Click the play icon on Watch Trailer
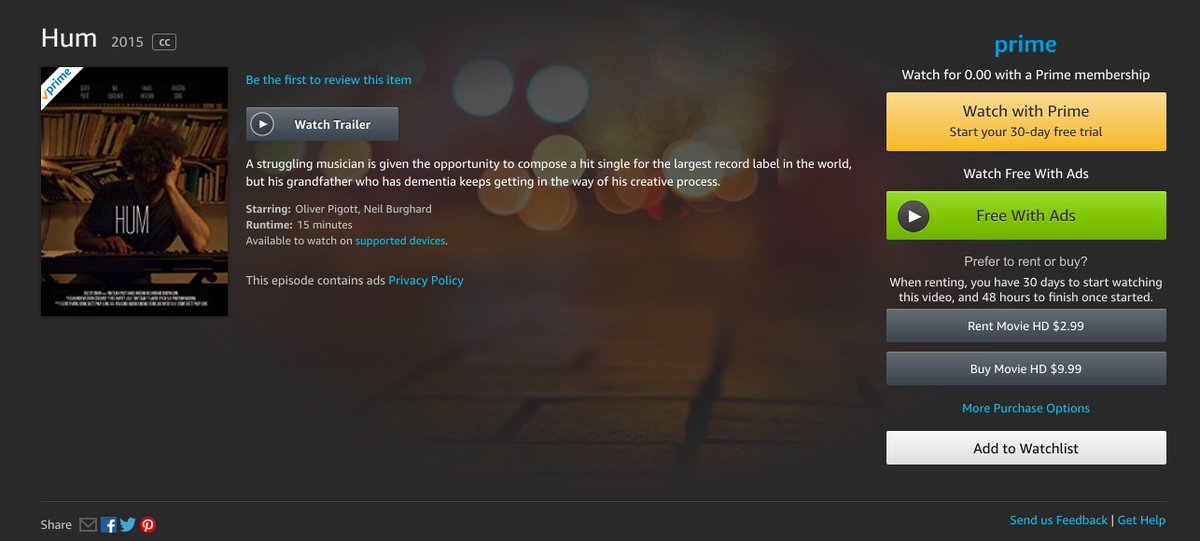This screenshot has height=541, width=1200. (x=262, y=124)
